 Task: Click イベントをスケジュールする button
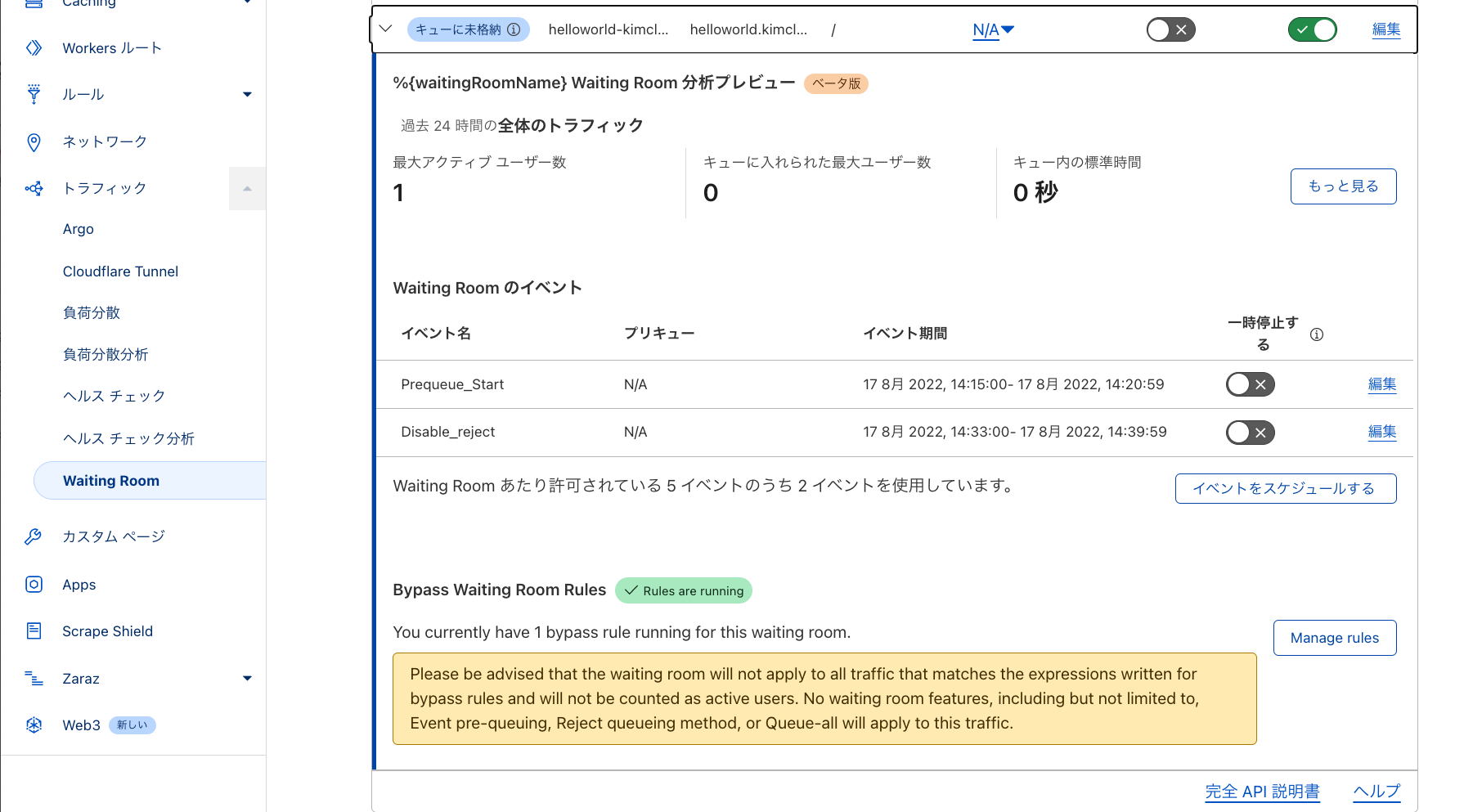pyautogui.click(x=1285, y=488)
